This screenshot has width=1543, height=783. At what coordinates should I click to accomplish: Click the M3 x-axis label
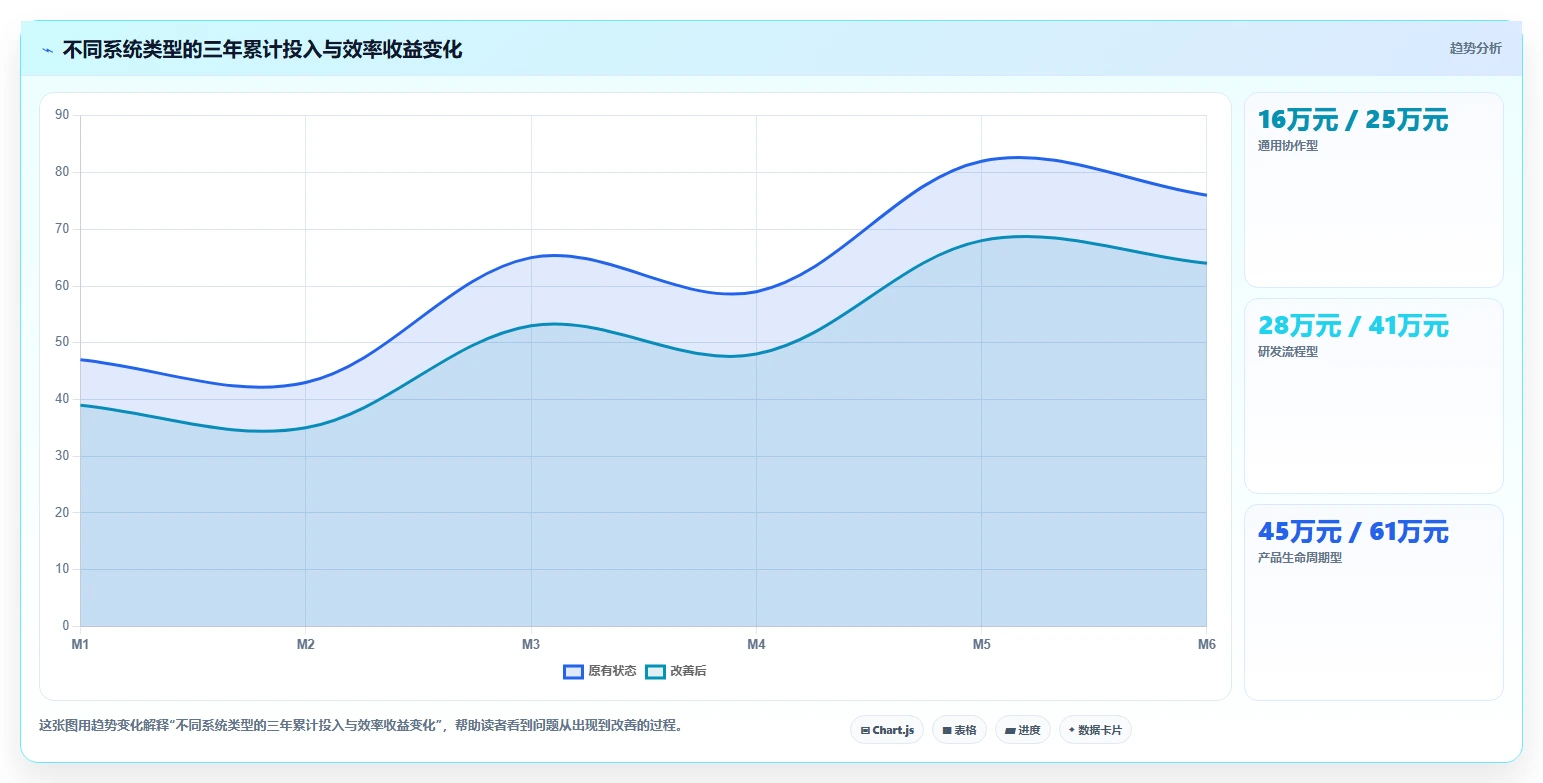pyautogui.click(x=531, y=645)
